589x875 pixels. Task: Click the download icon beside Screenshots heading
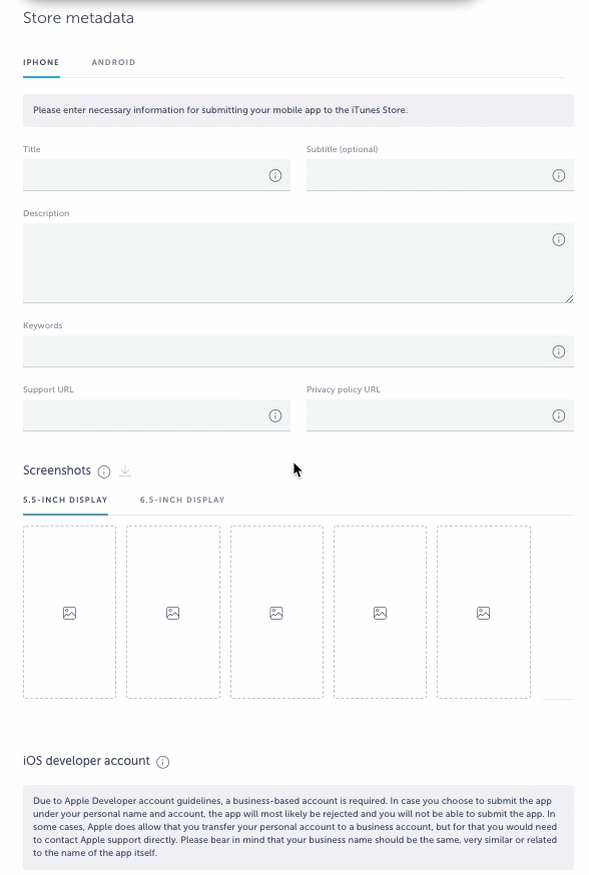pyautogui.click(x=125, y=471)
